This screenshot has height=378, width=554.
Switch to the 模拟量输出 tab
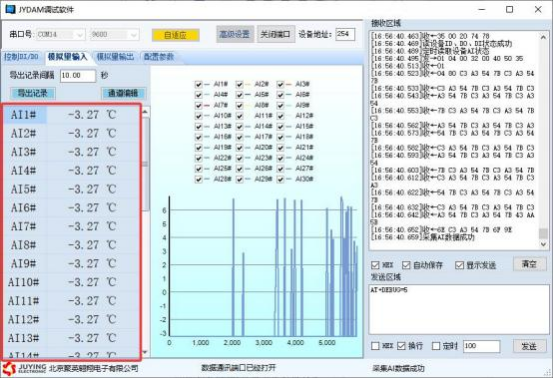click(x=116, y=57)
